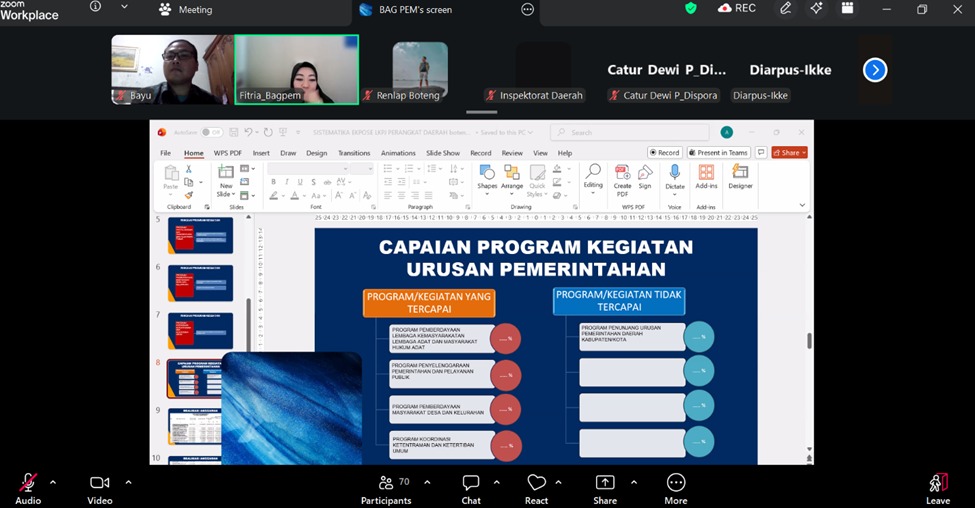The image size is (975, 508).
Task: Expand video options caret next to Video
Action: [x=128, y=482]
